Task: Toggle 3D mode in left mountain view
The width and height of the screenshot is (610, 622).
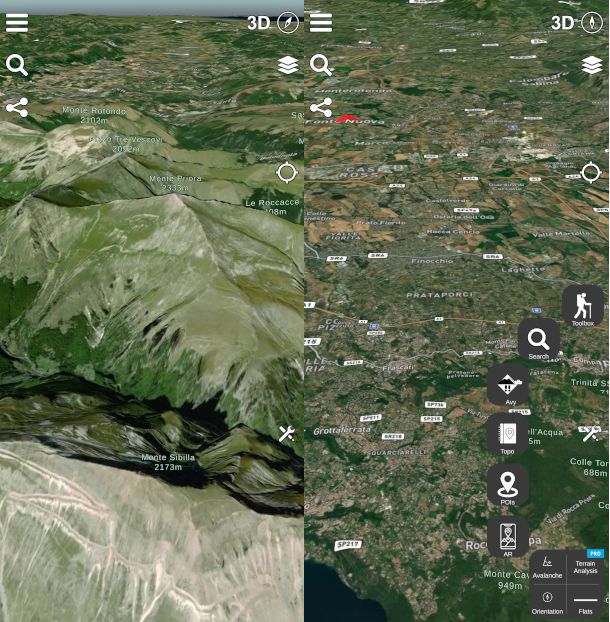Action: [x=259, y=22]
